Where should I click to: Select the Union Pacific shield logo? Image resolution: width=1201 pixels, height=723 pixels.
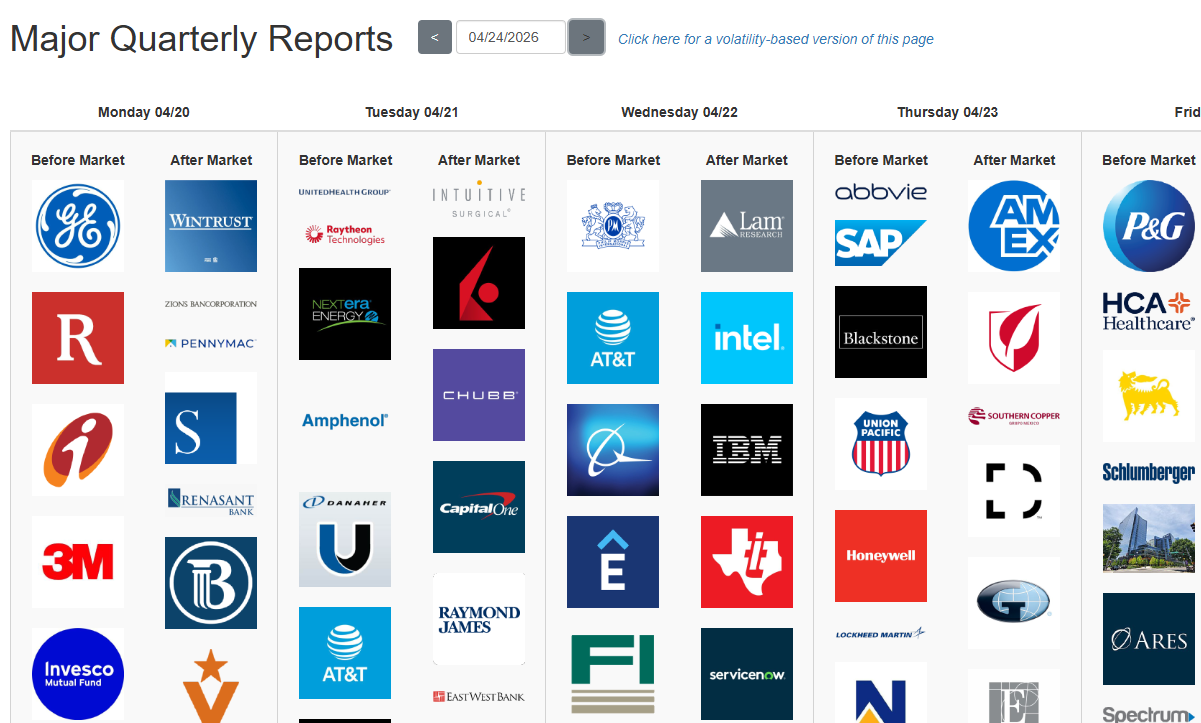(x=880, y=444)
